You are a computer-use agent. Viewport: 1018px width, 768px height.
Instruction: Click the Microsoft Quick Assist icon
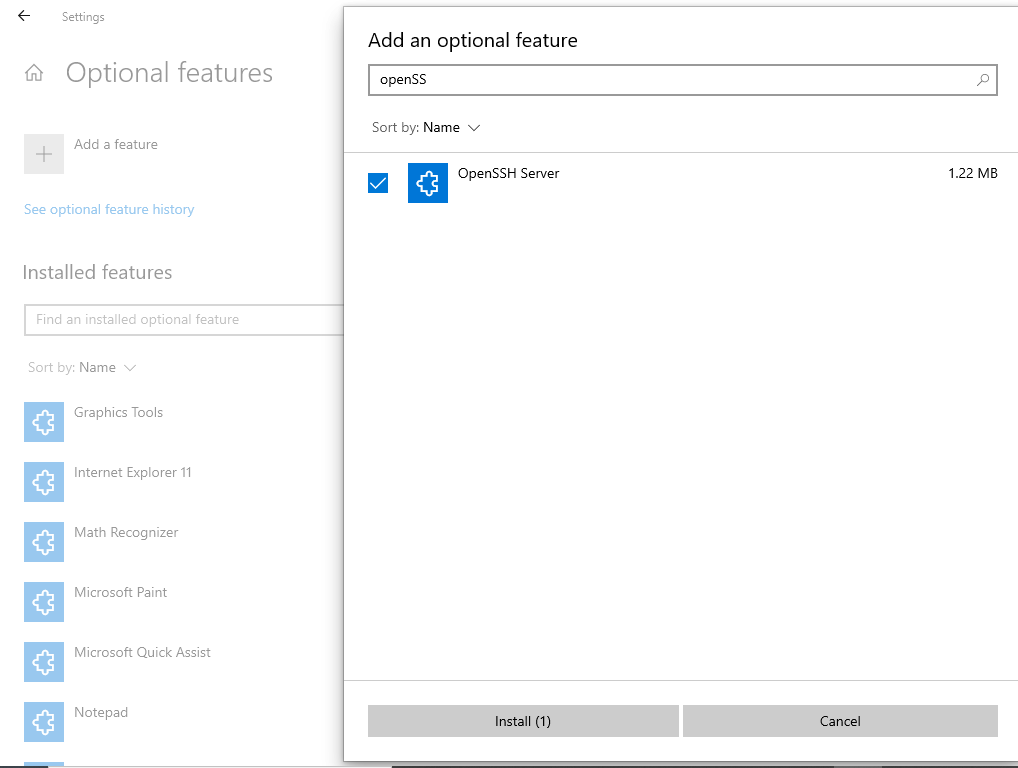[x=44, y=662]
